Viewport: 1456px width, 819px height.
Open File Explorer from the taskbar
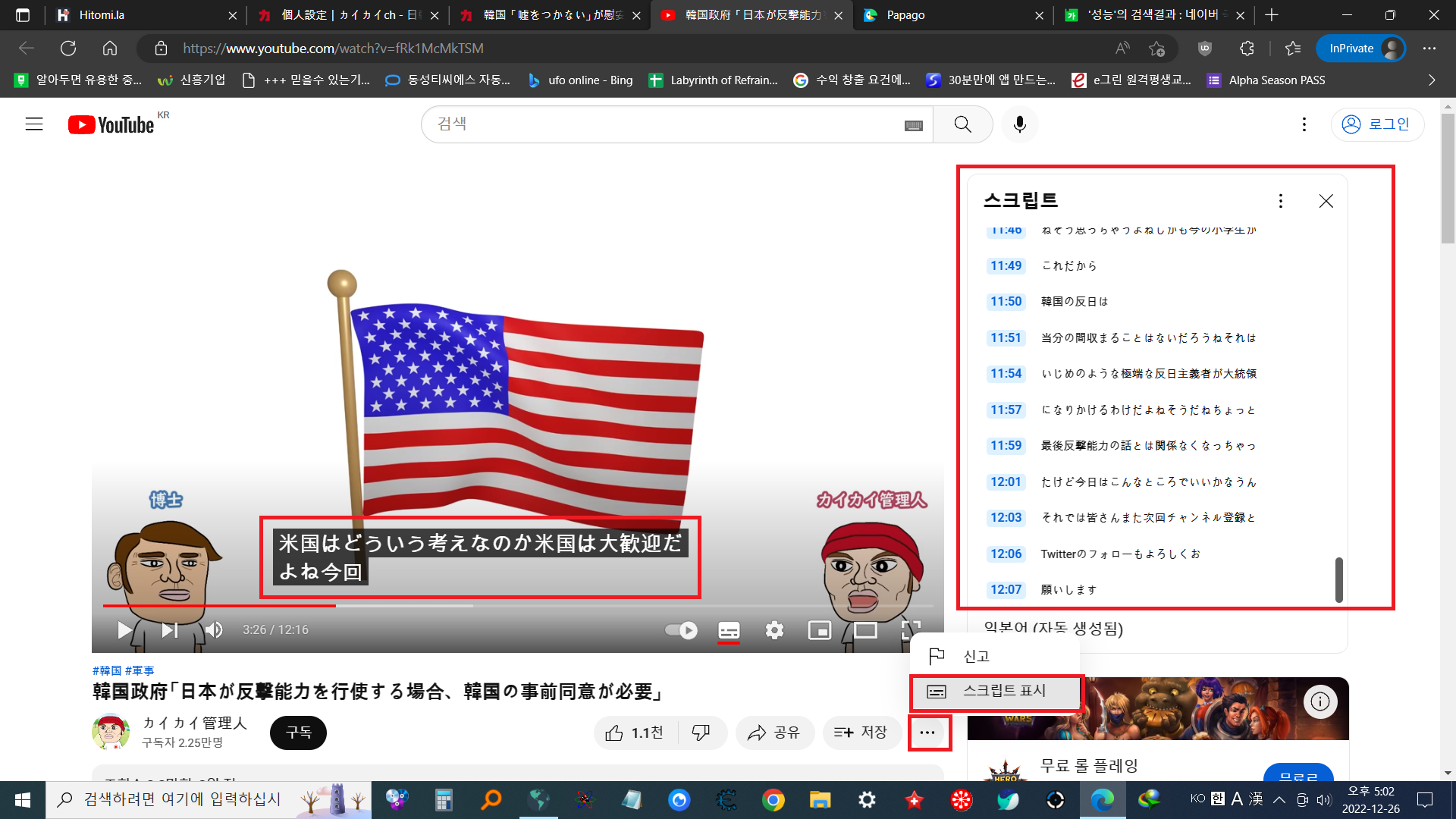(x=821, y=800)
